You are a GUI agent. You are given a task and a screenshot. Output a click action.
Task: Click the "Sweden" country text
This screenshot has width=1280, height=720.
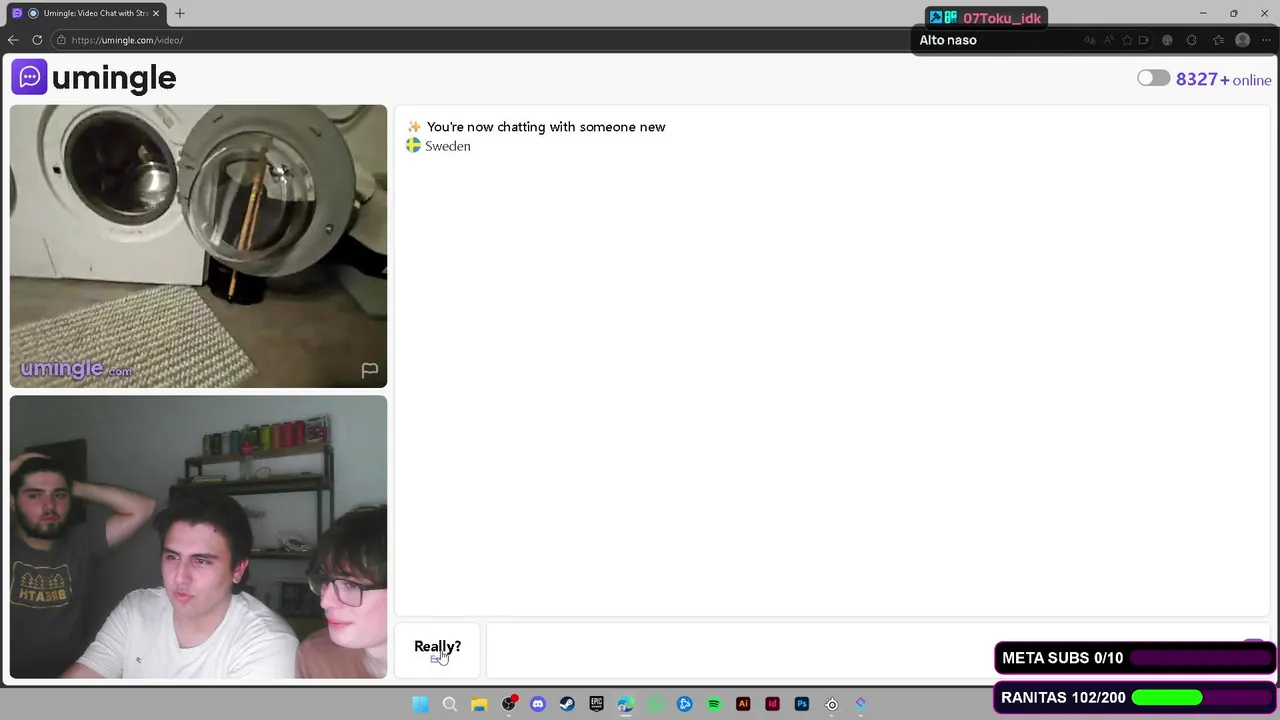(447, 146)
